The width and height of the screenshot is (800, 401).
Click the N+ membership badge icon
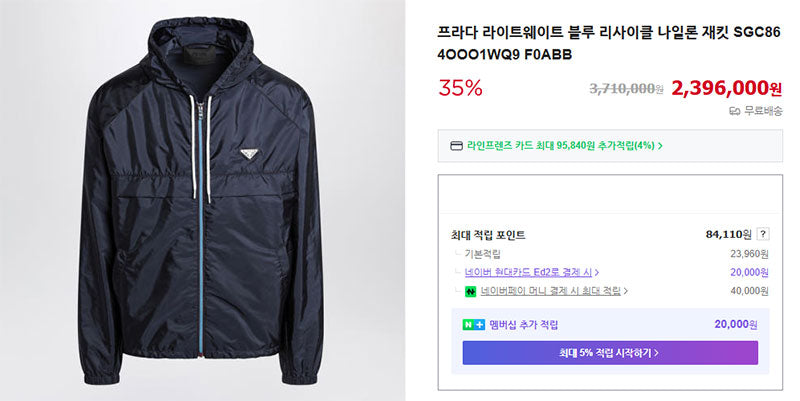(473, 324)
